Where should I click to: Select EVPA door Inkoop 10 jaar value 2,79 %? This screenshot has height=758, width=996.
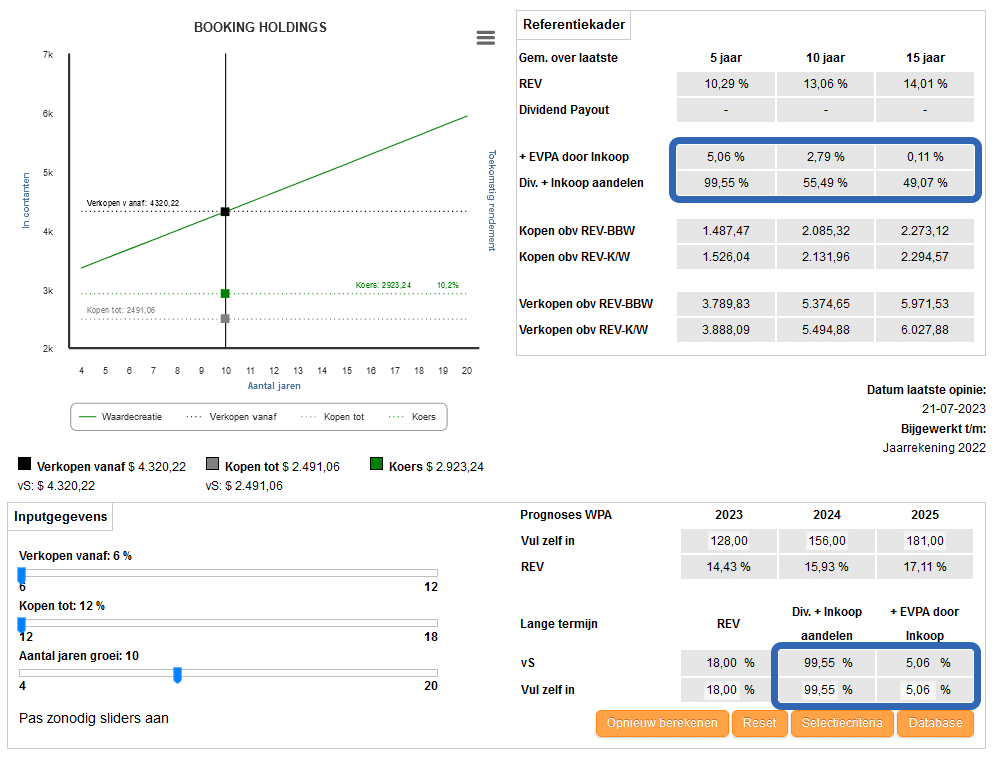[825, 157]
